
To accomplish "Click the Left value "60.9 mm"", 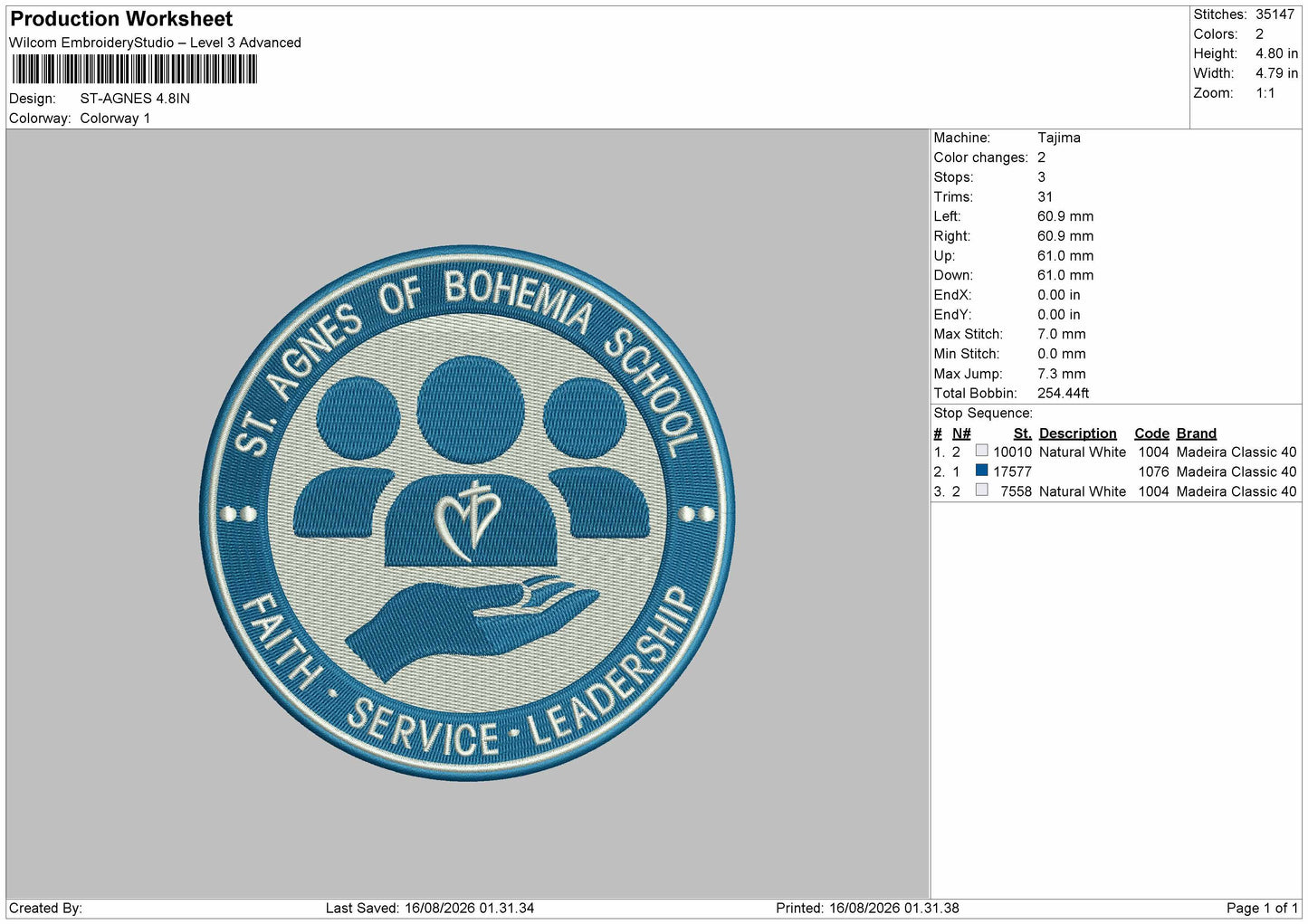I will (x=1065, y=216).
